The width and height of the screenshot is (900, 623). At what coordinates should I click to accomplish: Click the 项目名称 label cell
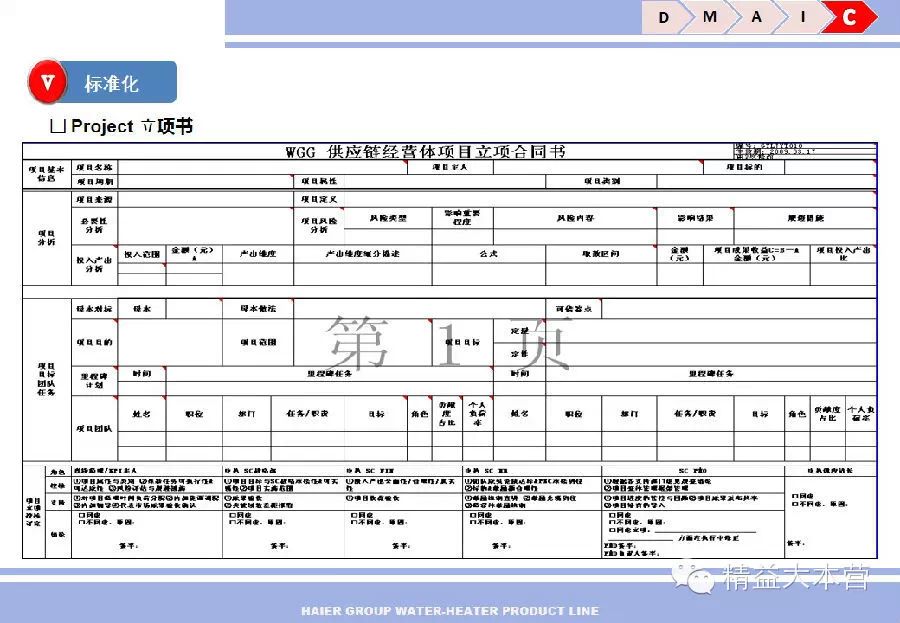(95, 167)
